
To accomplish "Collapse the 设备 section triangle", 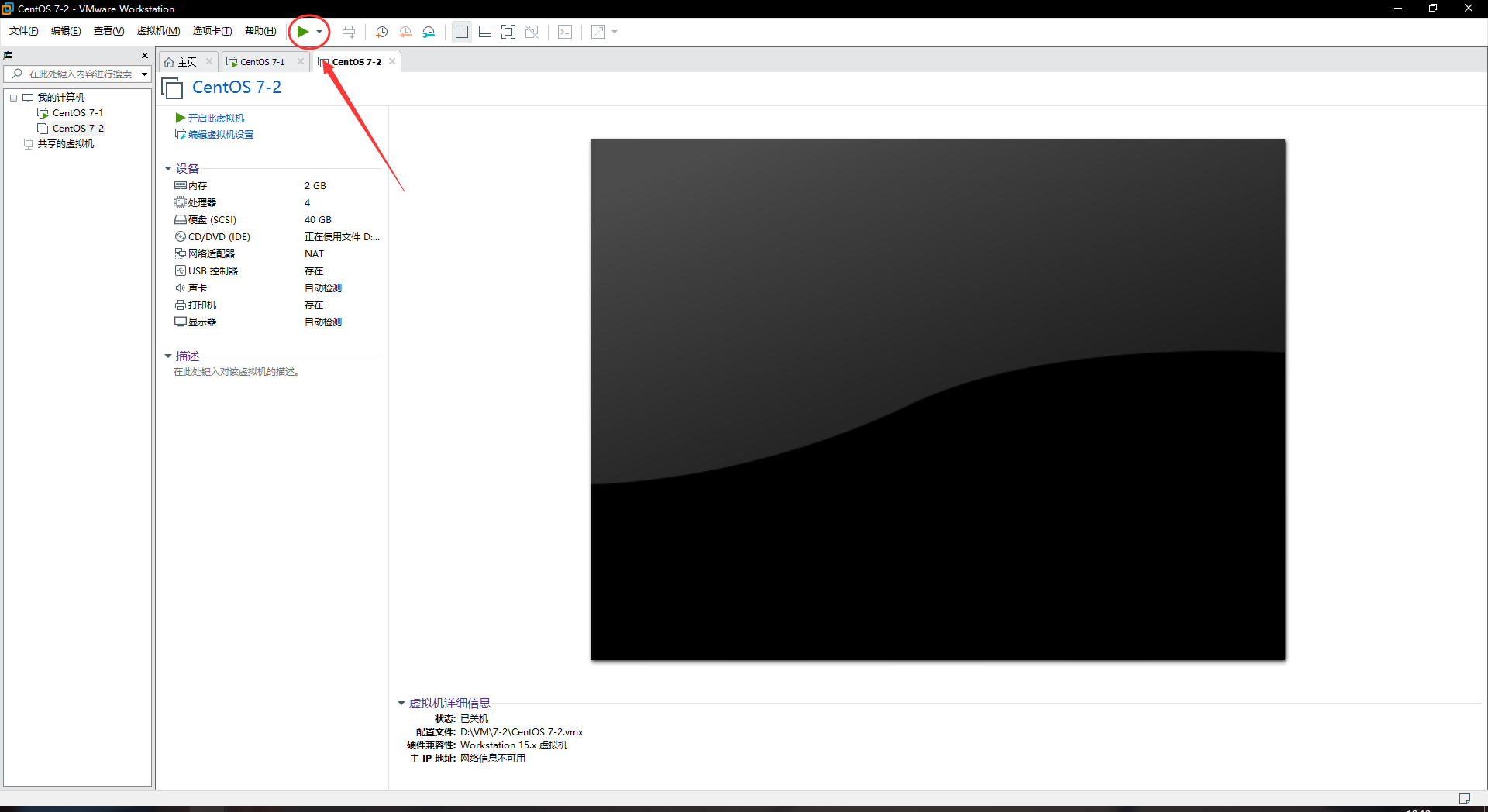I will (167, 169).
